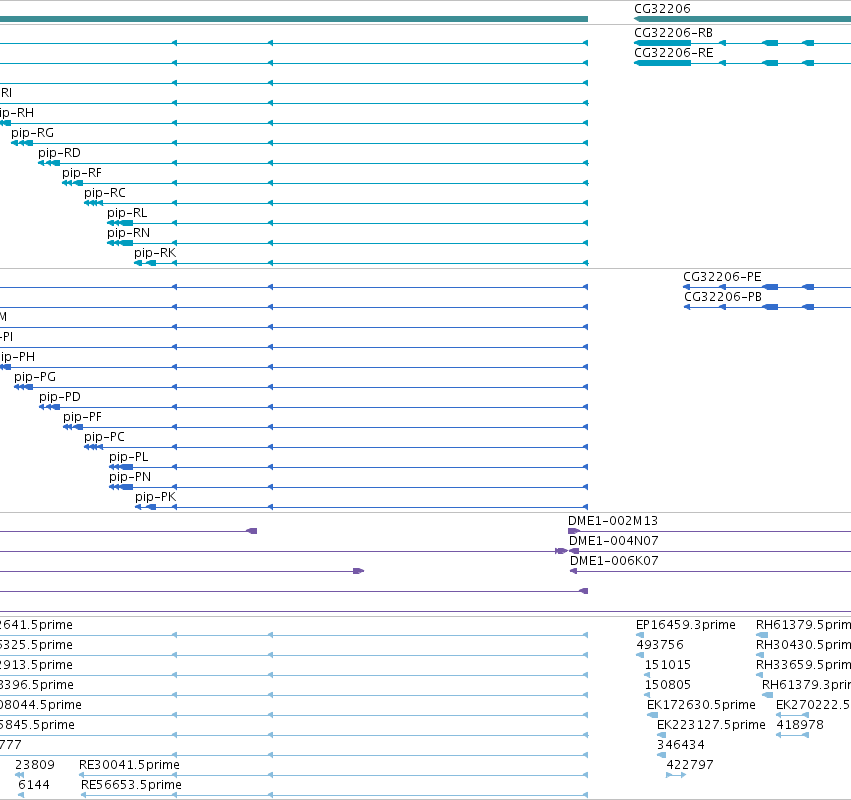This screenshot has width=851, height=800.
Task: Select the pip-RK transcript label
Action: pyautogui.click(x=155, y=253)
